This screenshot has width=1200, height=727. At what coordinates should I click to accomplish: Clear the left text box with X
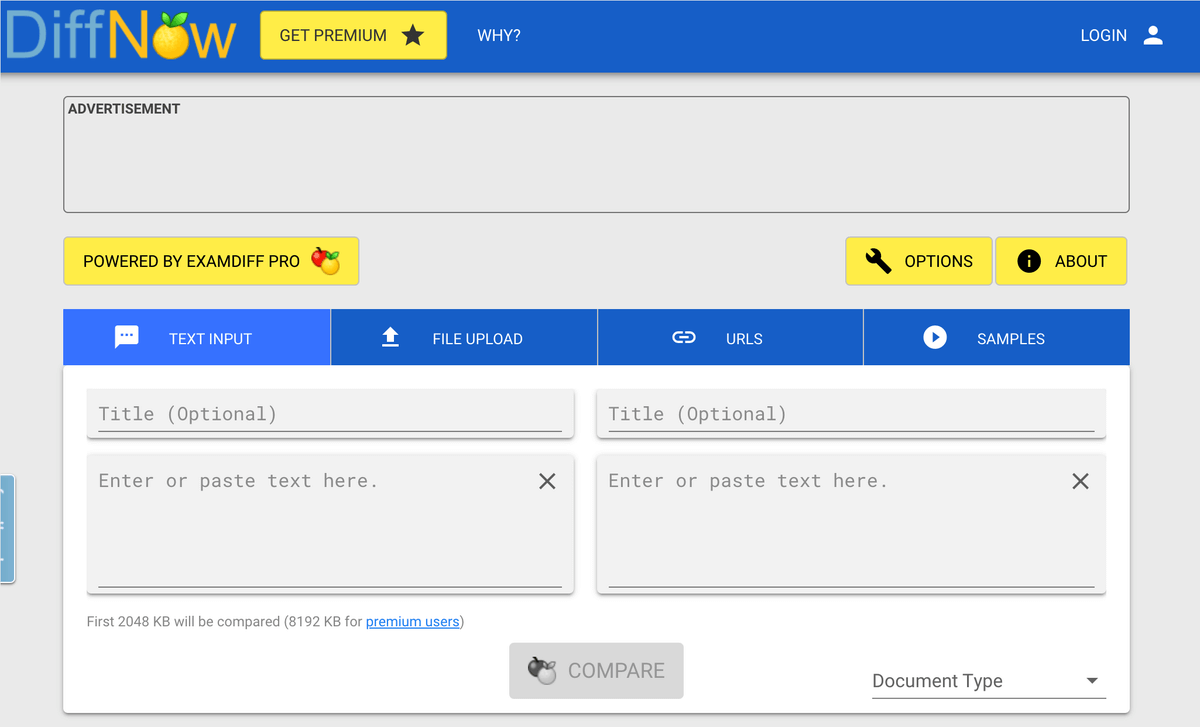(x=547, y=481)
